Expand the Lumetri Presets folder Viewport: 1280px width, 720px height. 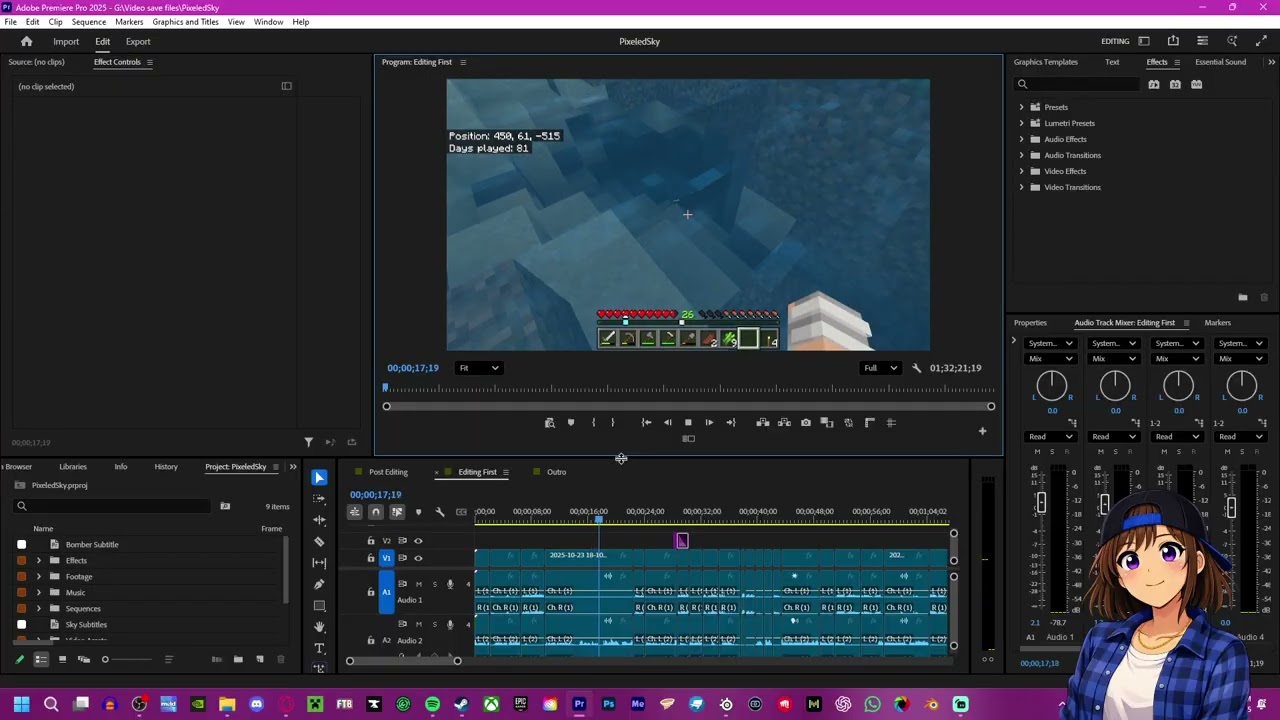[1021, 123]
